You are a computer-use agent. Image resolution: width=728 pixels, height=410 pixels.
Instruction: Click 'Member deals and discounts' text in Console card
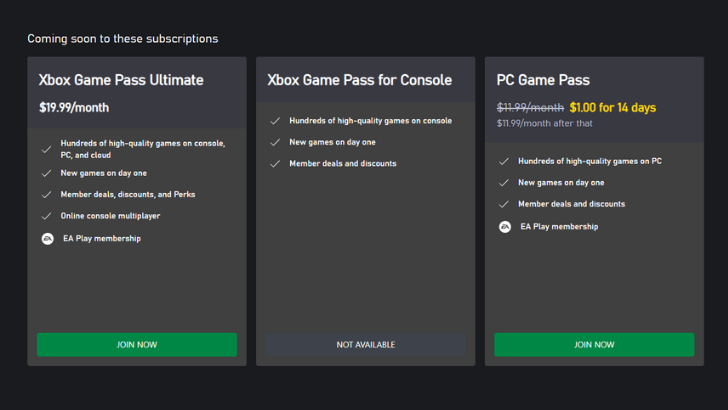pyautogui.click(x=343, y=163)
